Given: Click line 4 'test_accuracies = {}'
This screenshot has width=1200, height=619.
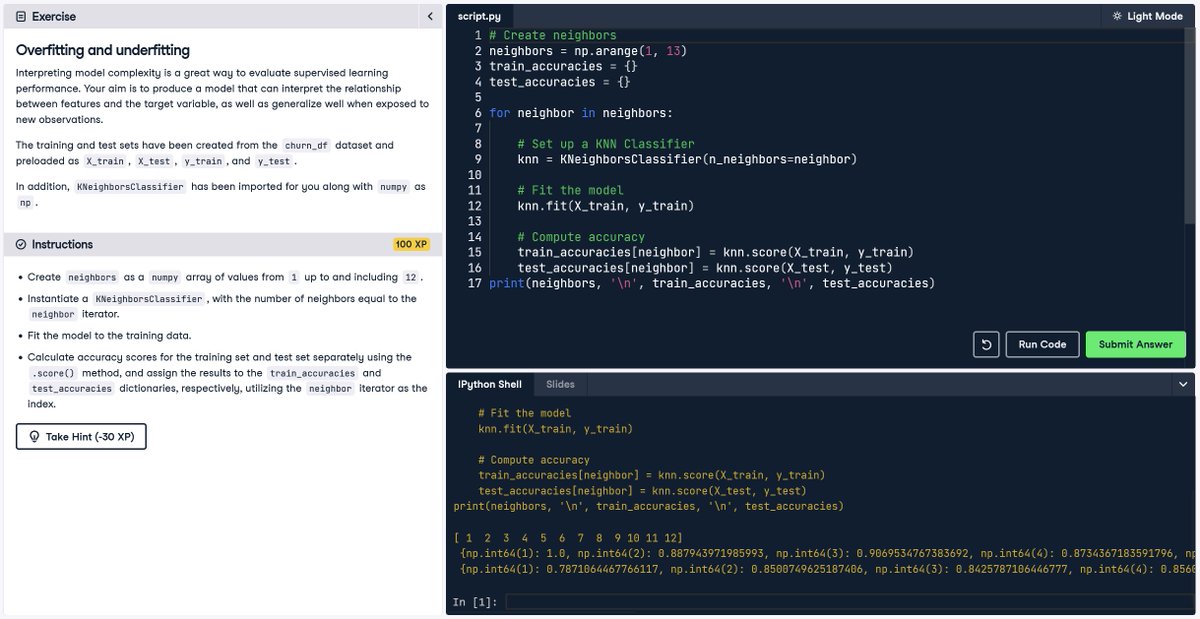Looking at the screenshot, I should pyautogui.click(x=560, y=82).
